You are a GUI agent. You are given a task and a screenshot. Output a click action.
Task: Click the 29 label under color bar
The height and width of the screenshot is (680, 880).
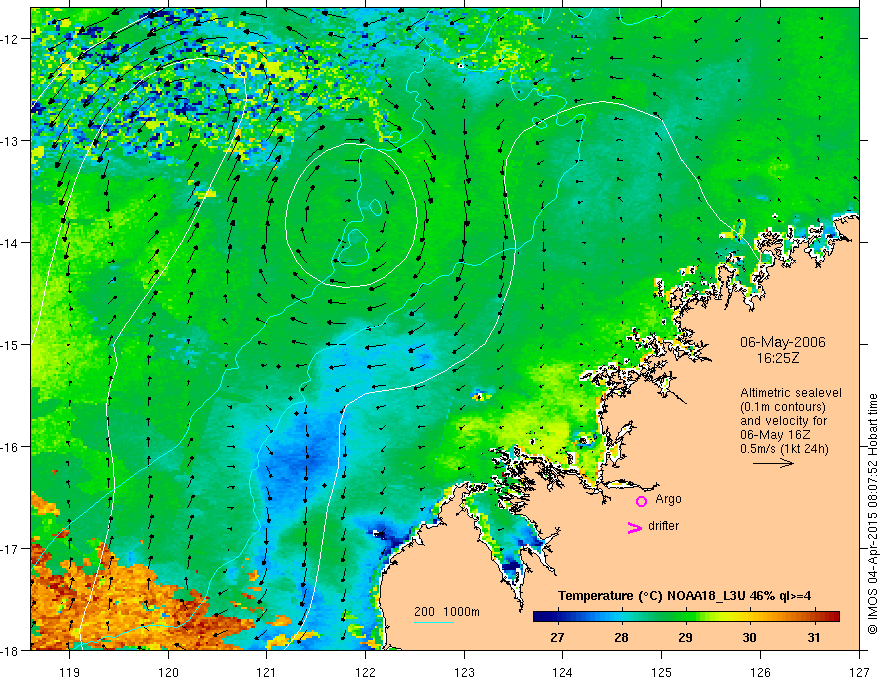click(685, 637)
